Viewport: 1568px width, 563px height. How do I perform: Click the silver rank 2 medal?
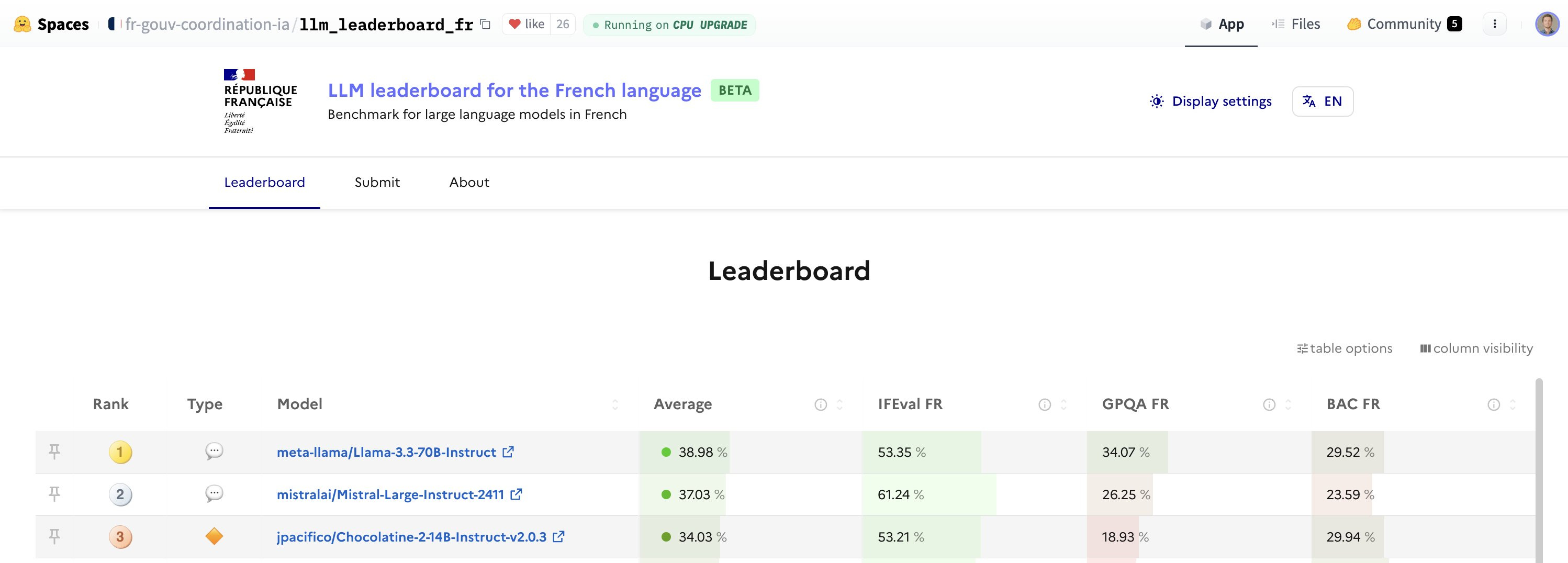click(x=120, y=494)
